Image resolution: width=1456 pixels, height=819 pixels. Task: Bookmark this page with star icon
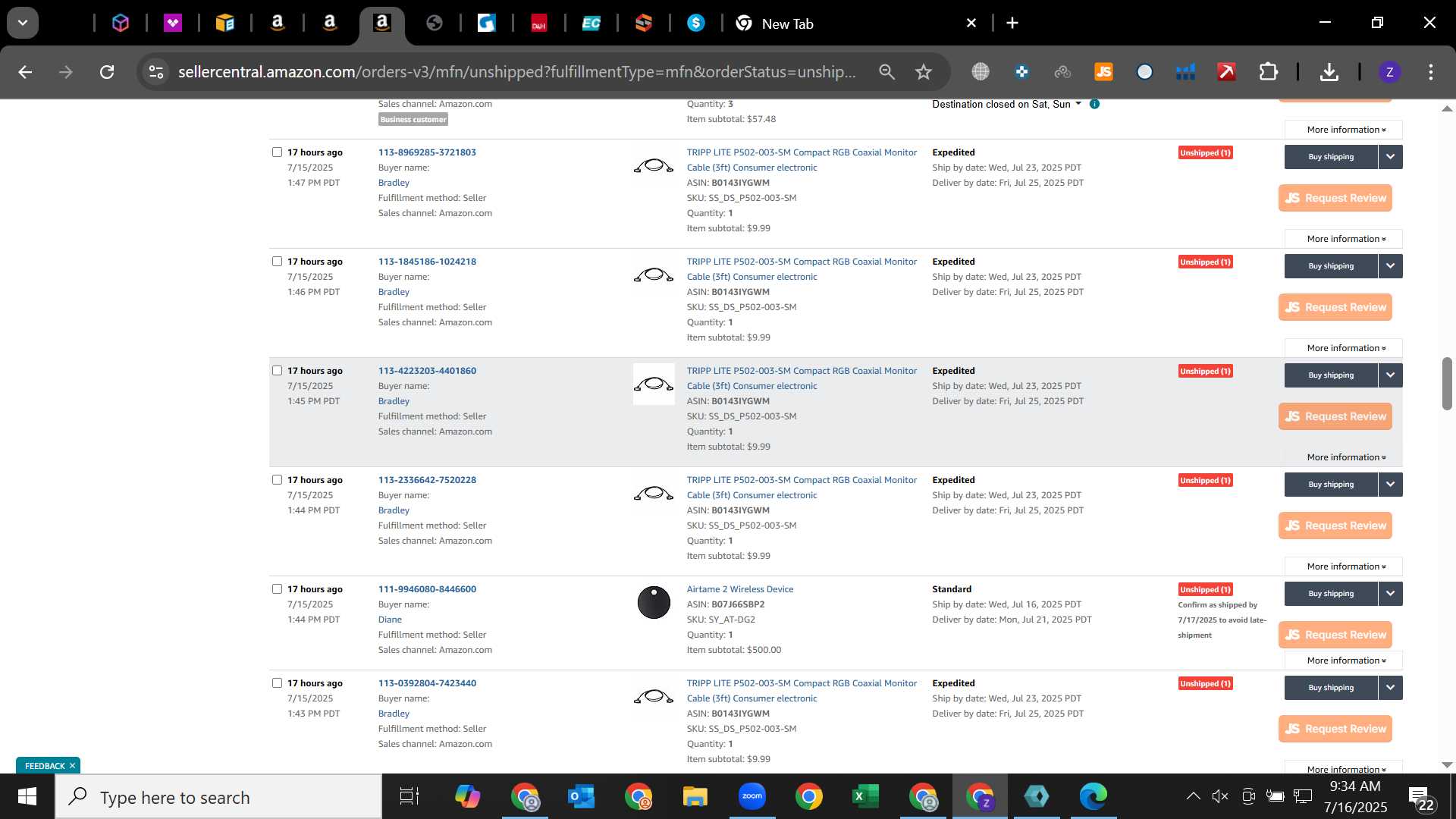pos(923,72)
